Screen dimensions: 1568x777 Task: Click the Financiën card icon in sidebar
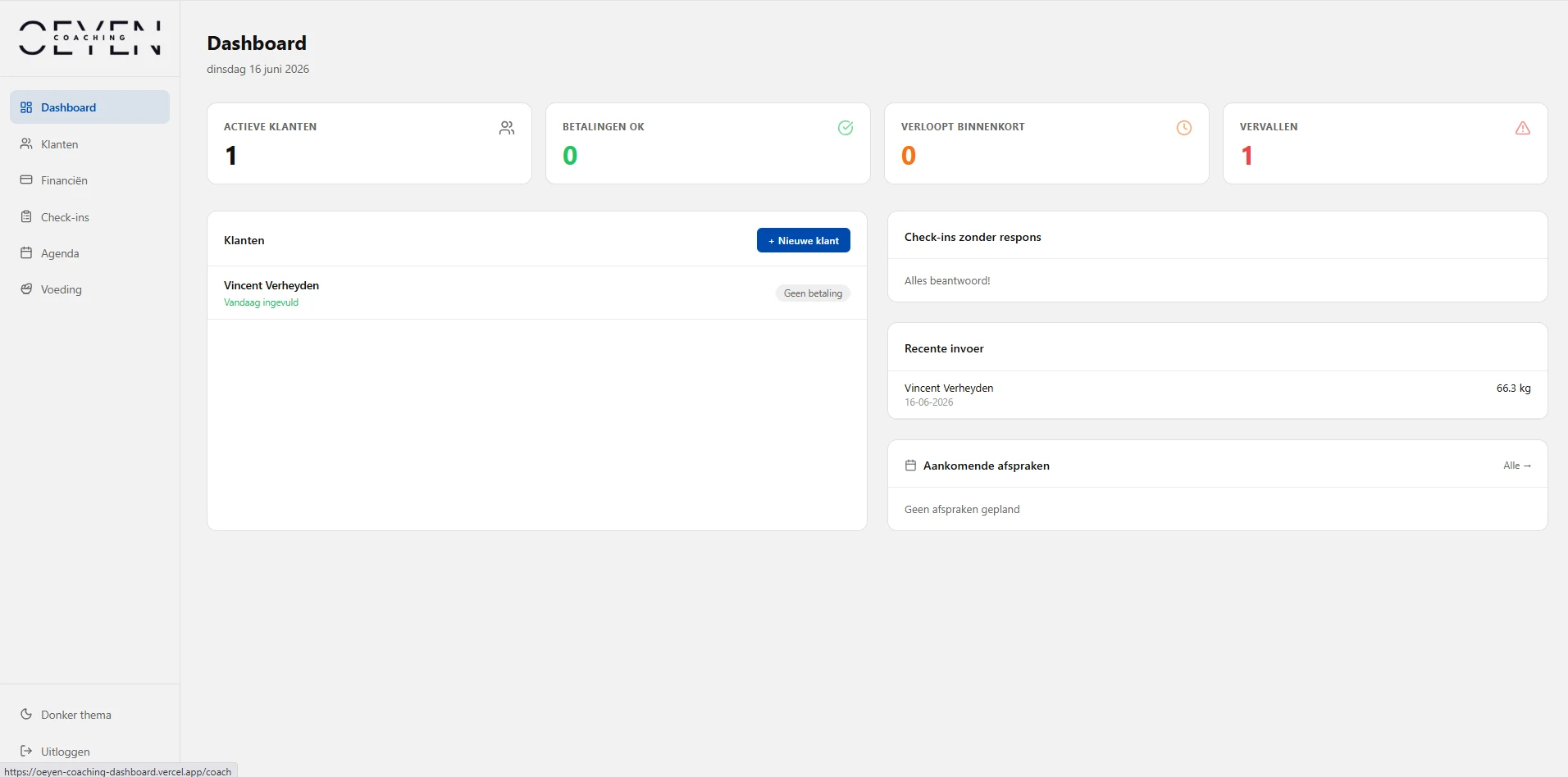click(x=26, y=179)
